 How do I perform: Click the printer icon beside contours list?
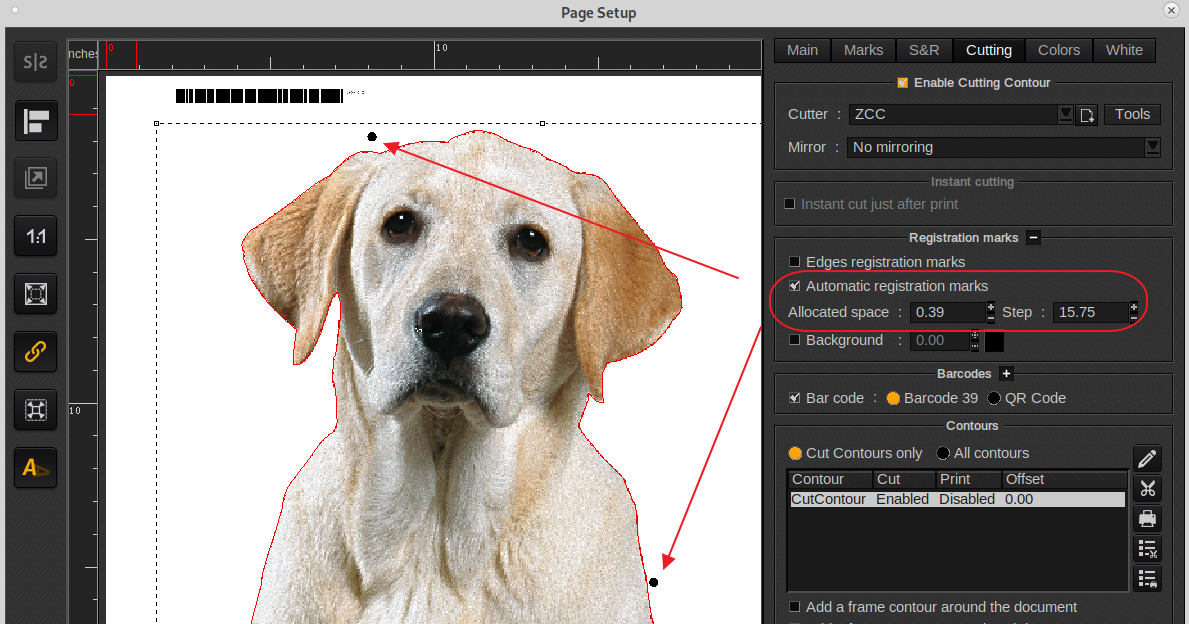1147,519
